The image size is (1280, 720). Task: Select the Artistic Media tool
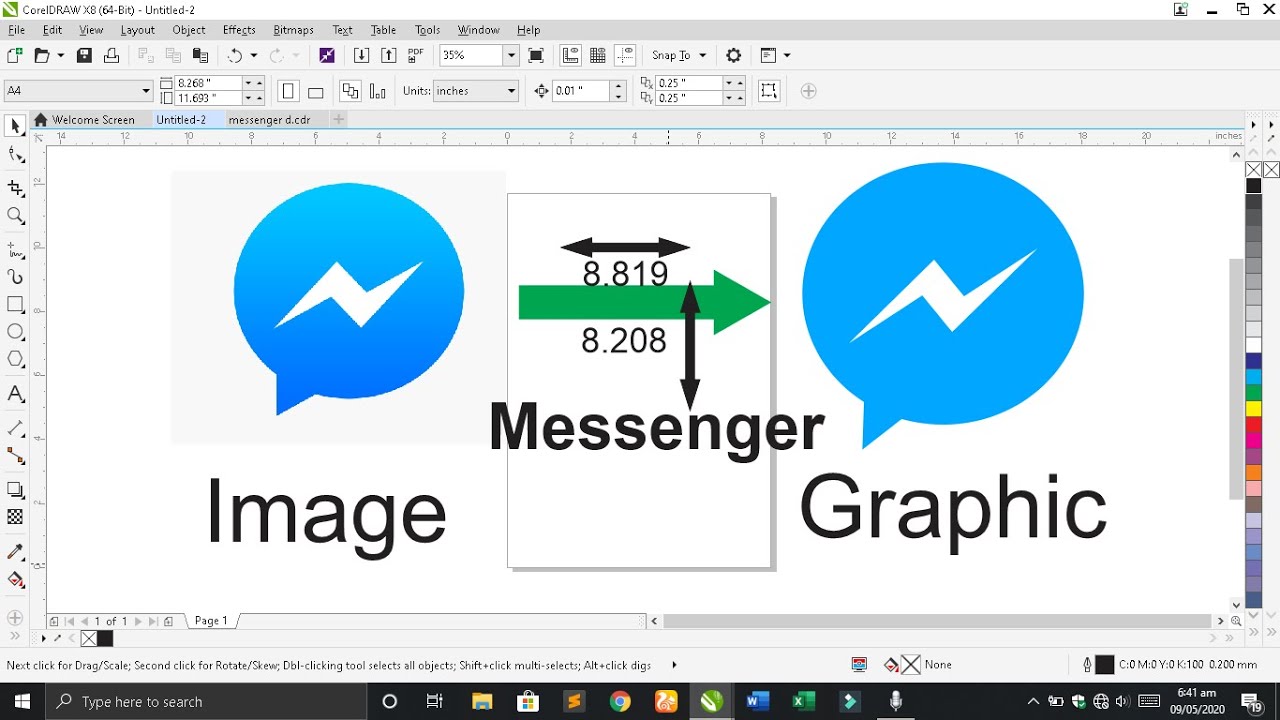(15, 277)
